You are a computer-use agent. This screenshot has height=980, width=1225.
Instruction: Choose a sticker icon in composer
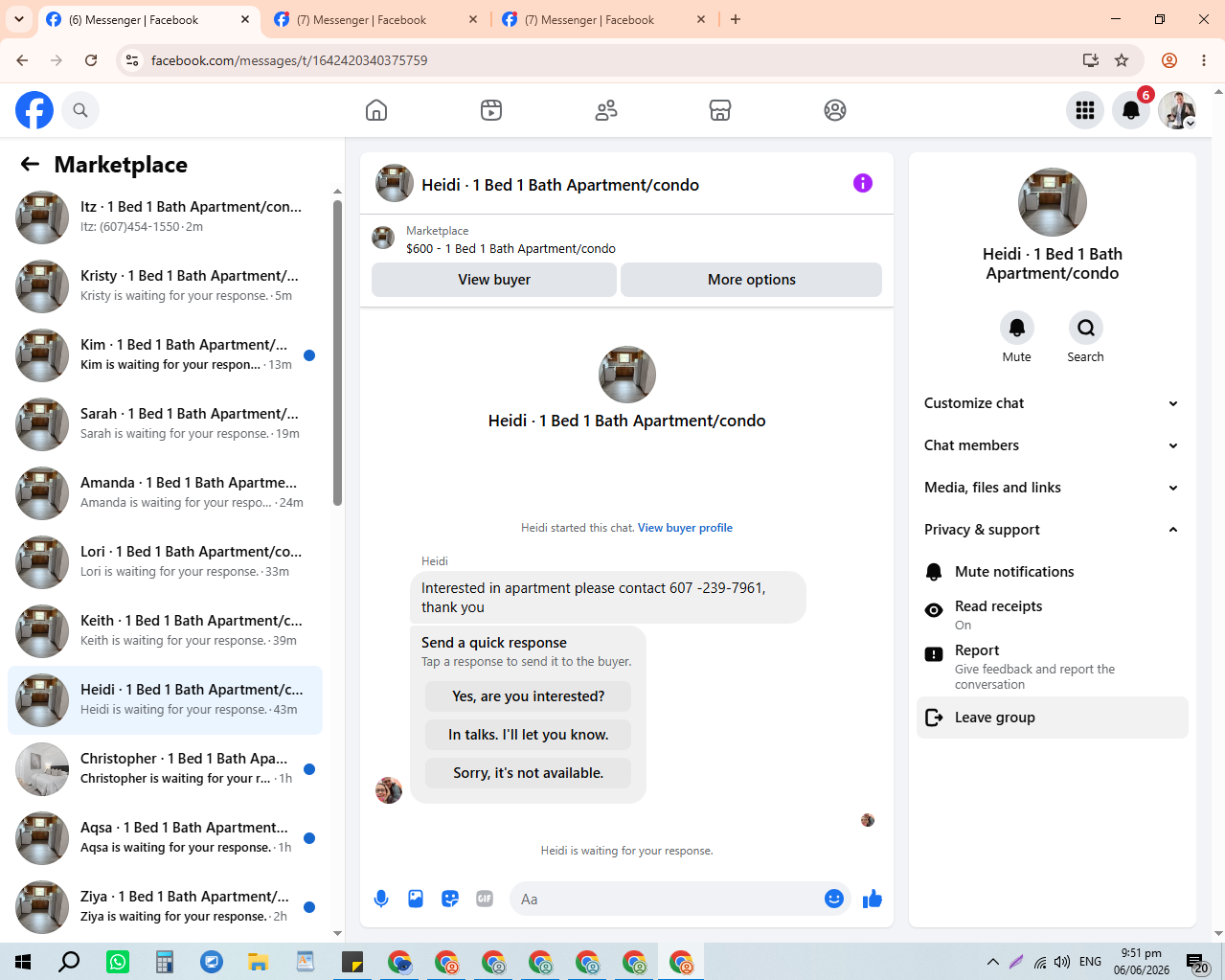[450, 899]
